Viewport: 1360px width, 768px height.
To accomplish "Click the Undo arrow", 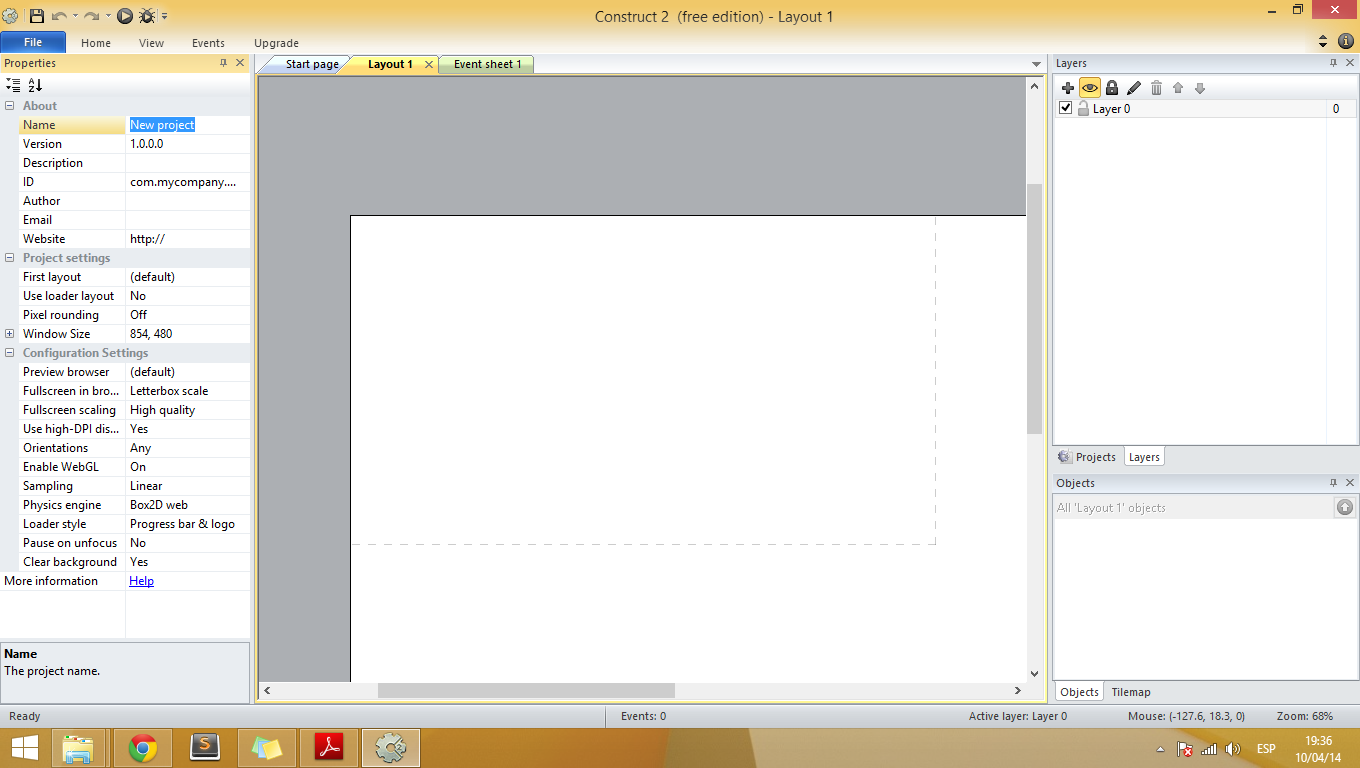I will pyautogui.click(x=59, y=16).
